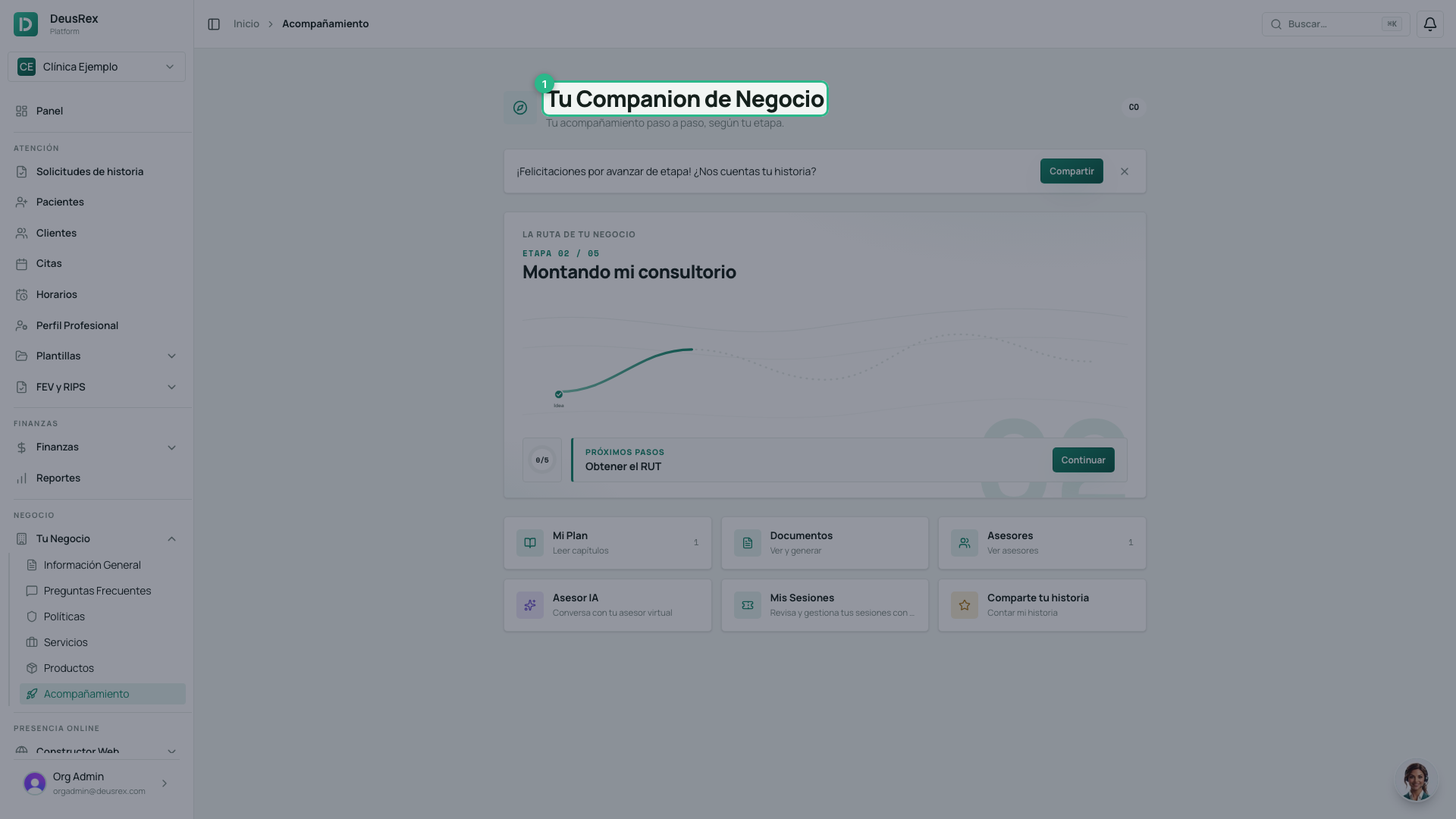The height and width of the screenshot is (819, 1456).
Task: Click the CO country badge
Action: pyautogui.click(x=1134, y=107)
